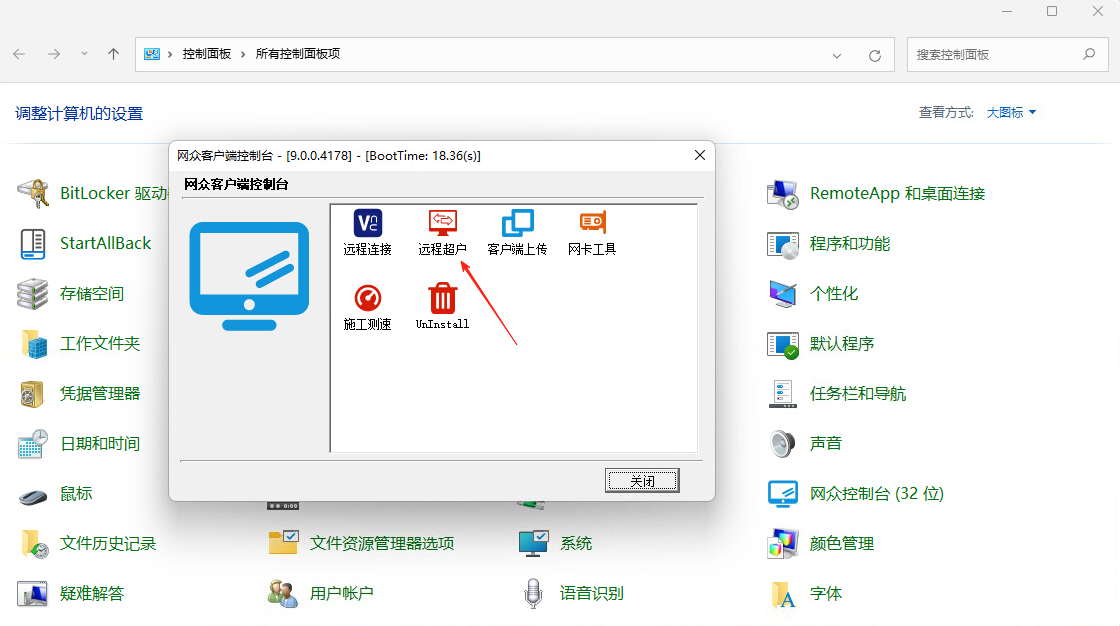1120x626 pixels.
Task: Open the 远程超户 tool
Action: click(x=441, y=232)
